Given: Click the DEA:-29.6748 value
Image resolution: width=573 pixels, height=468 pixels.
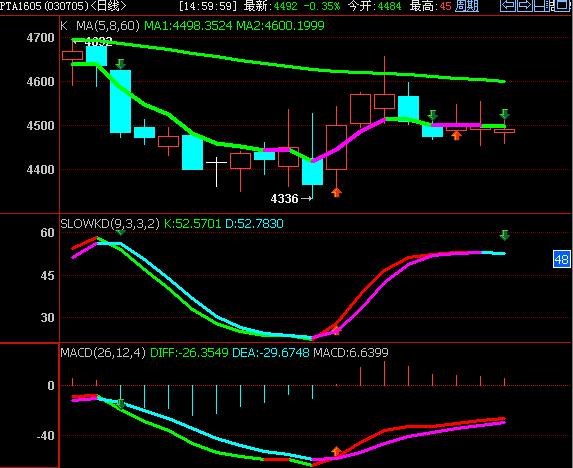Looking at the screenshot, I should pyautogui.click(x=271, y=353).
